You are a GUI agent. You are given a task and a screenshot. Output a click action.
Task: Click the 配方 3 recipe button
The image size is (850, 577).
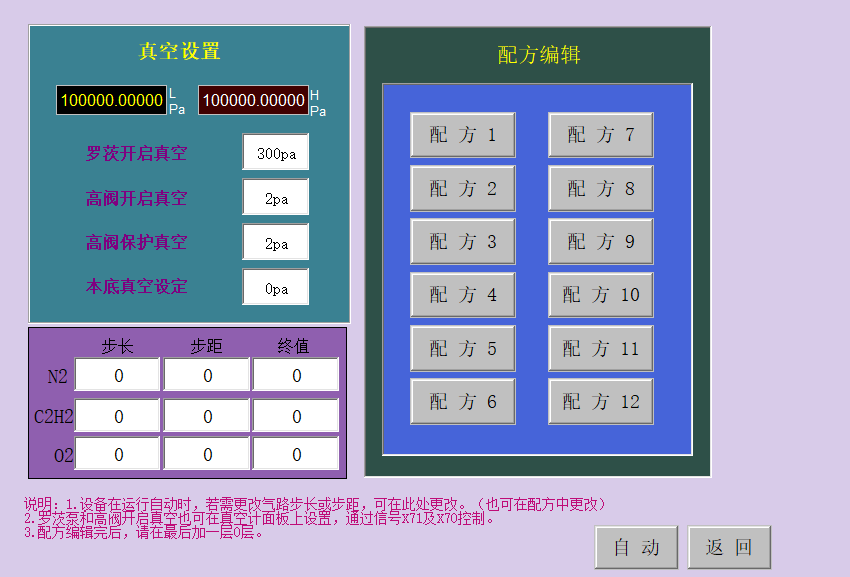tap(463, 242)
